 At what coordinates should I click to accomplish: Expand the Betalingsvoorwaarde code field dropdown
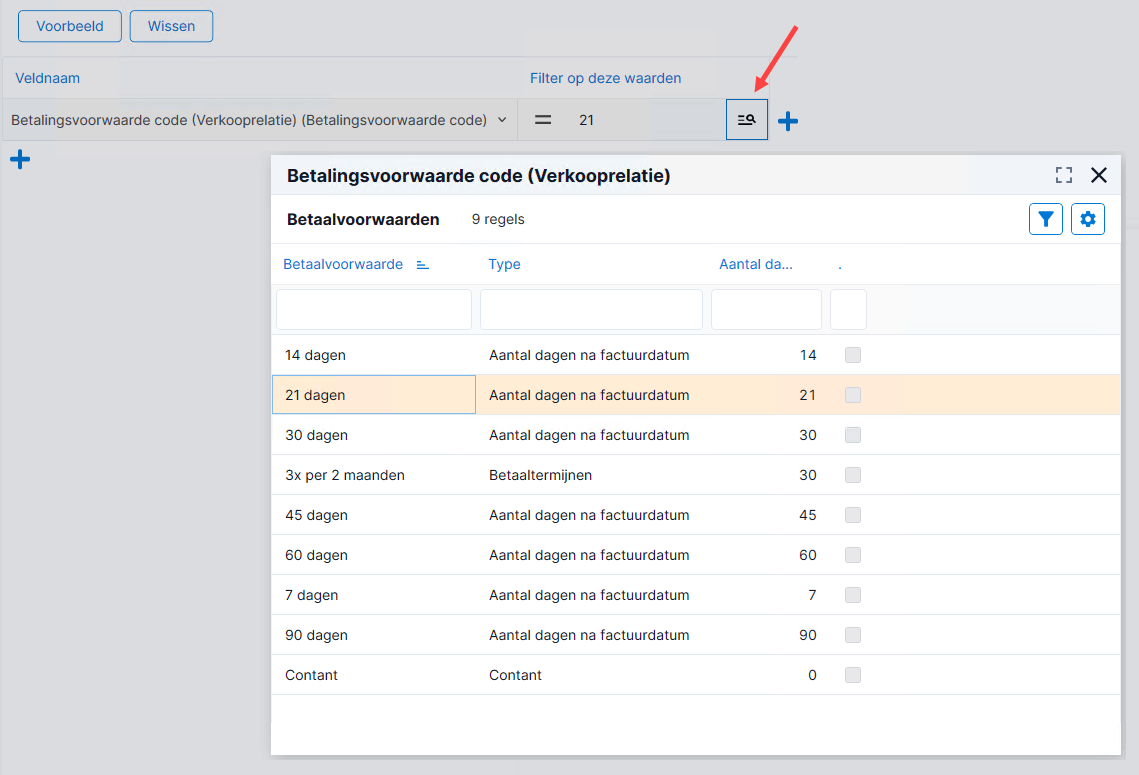(502, 120)
